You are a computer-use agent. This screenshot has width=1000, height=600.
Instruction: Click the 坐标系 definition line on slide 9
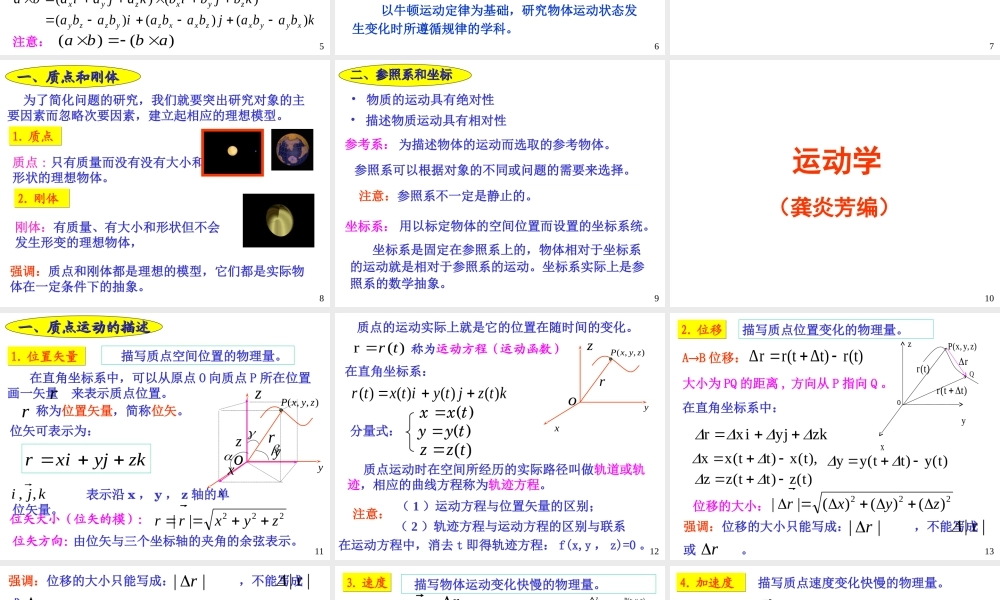(x=497, y=226)
